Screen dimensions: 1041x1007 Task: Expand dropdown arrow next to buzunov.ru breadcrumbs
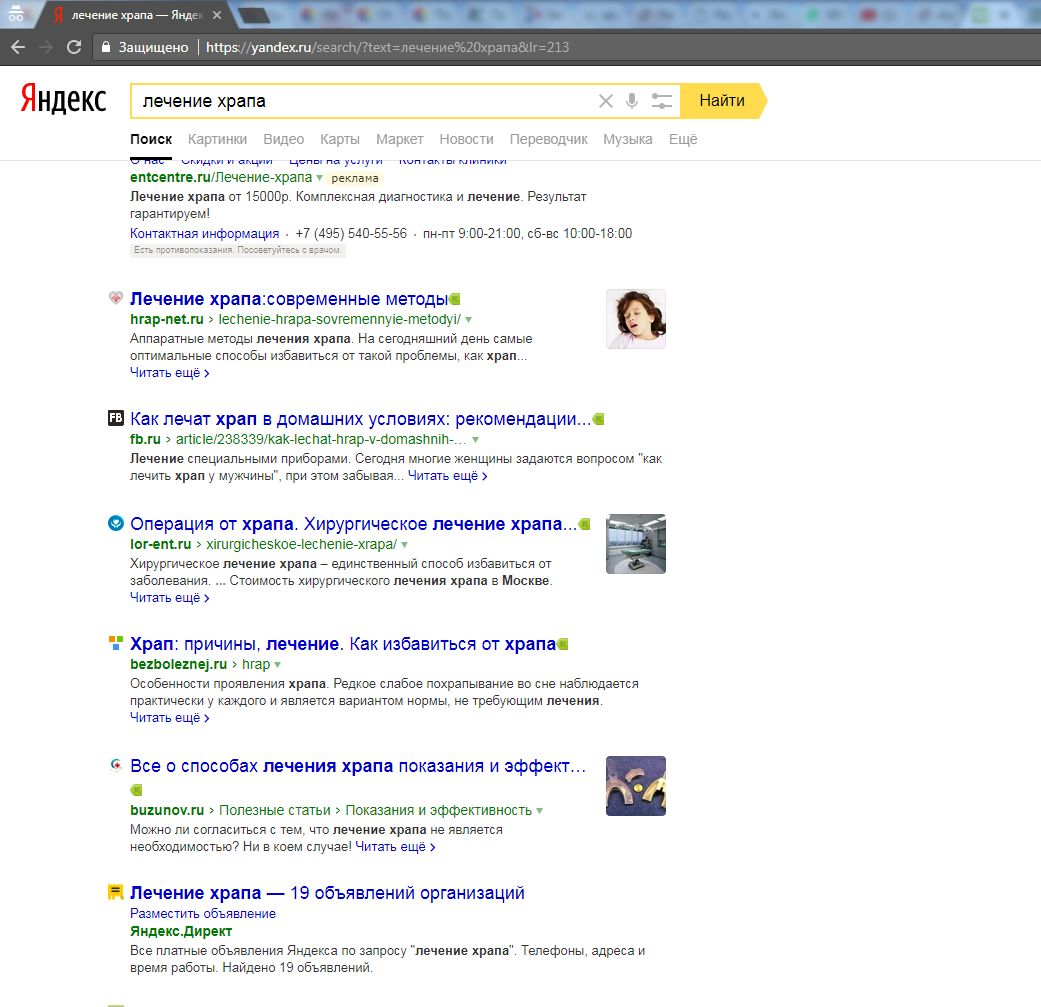[x=539, y=811]
